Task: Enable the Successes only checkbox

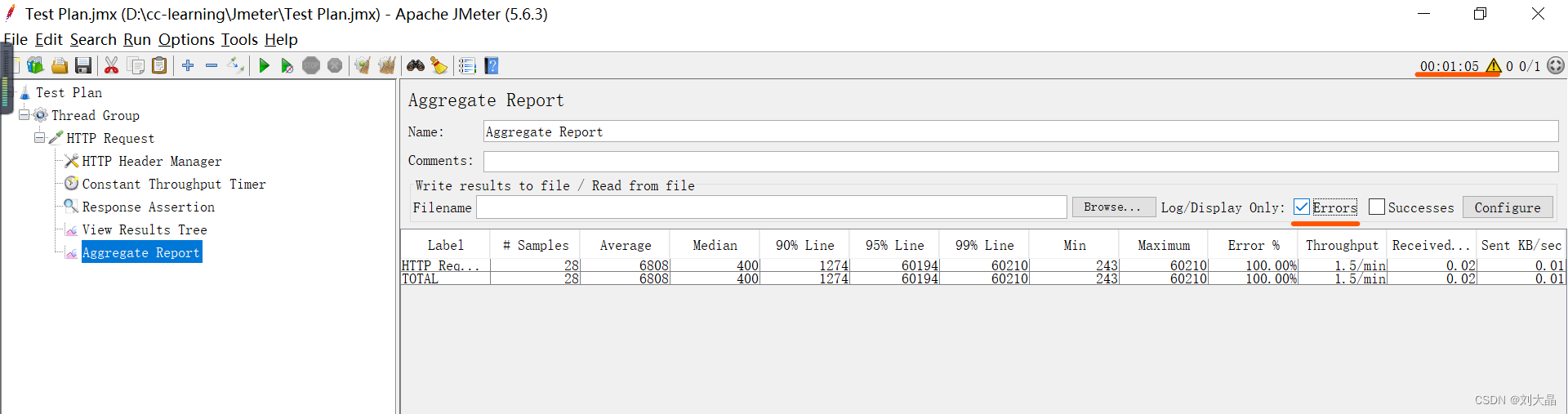Action: 1377,207
